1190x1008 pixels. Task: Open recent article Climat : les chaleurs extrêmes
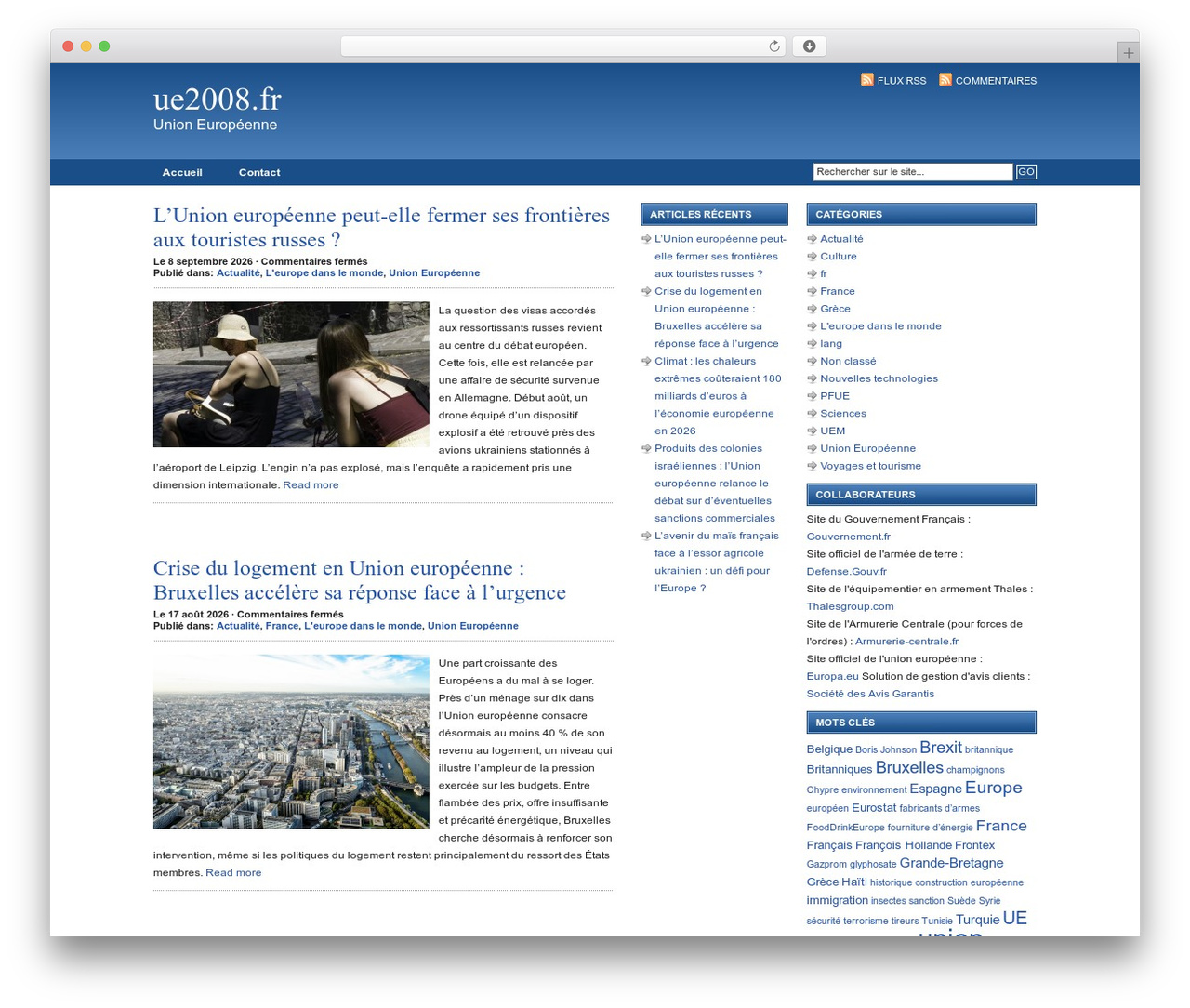(x=718, y=396)
